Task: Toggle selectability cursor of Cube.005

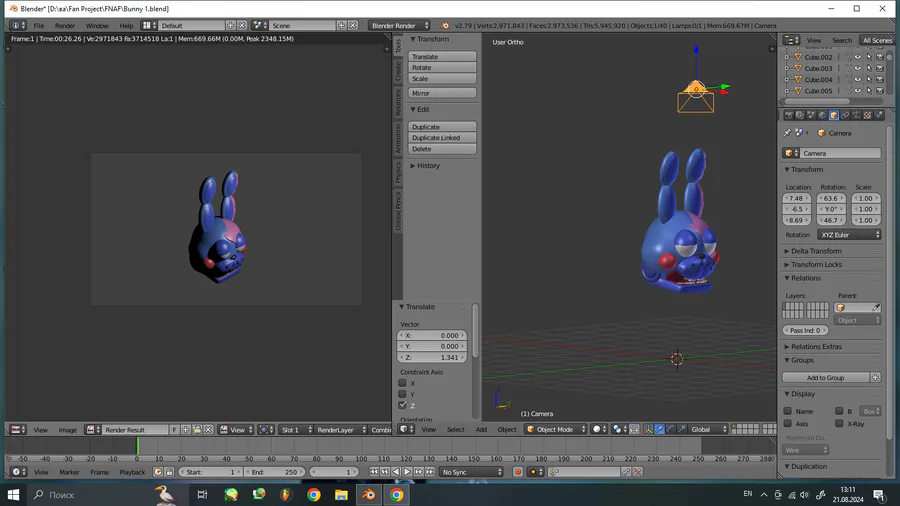Action: [869, 91]
